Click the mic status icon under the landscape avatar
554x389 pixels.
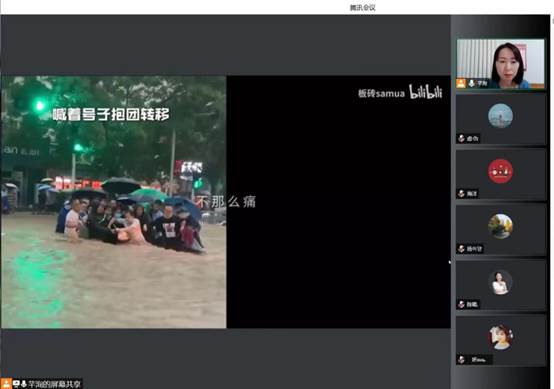tap(461, 249)
